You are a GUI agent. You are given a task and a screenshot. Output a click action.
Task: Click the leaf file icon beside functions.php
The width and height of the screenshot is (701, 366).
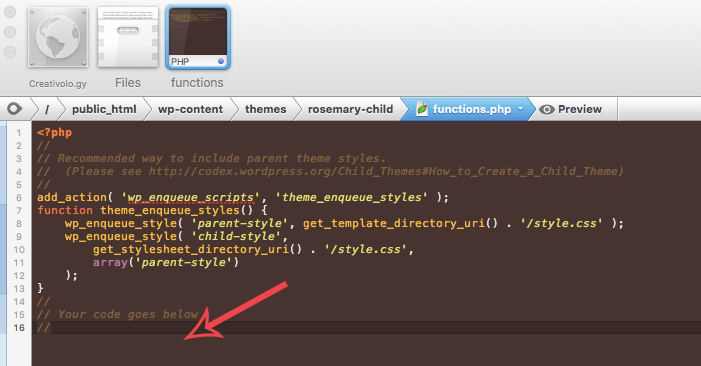click(422, 109)
